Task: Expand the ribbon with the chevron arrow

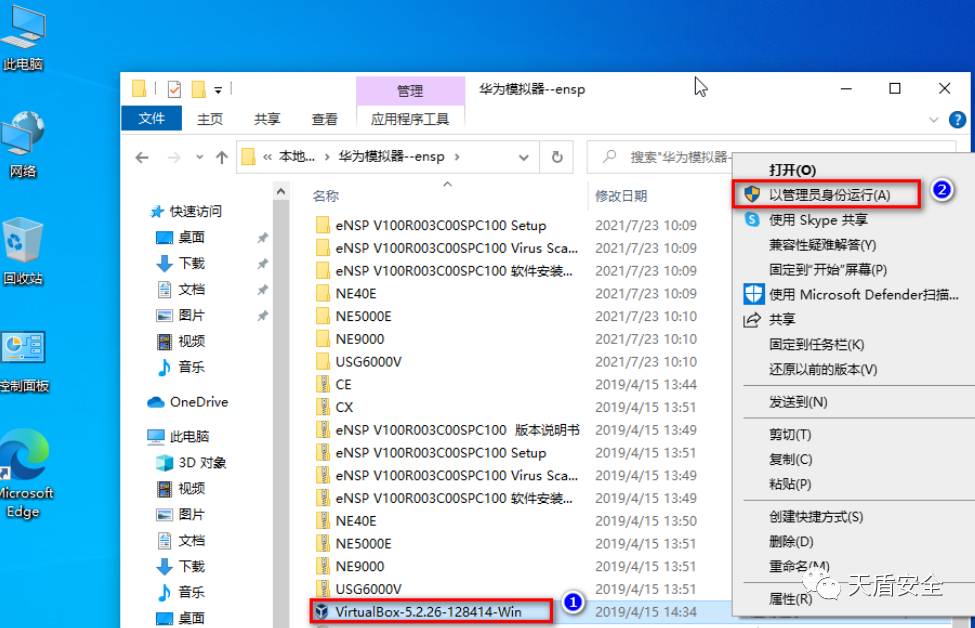Action: [933, 119]
